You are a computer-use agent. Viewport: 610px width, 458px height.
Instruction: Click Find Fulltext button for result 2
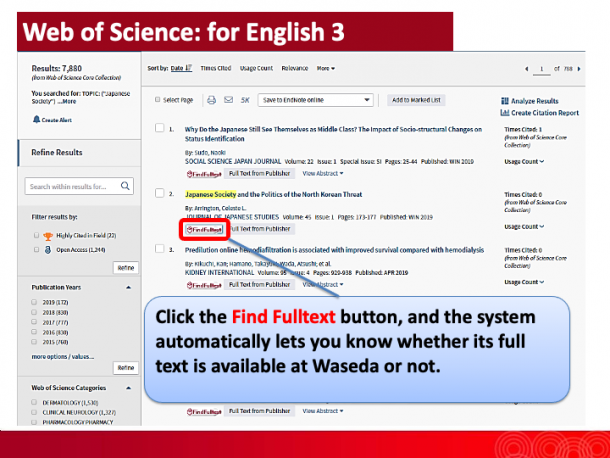204,230
